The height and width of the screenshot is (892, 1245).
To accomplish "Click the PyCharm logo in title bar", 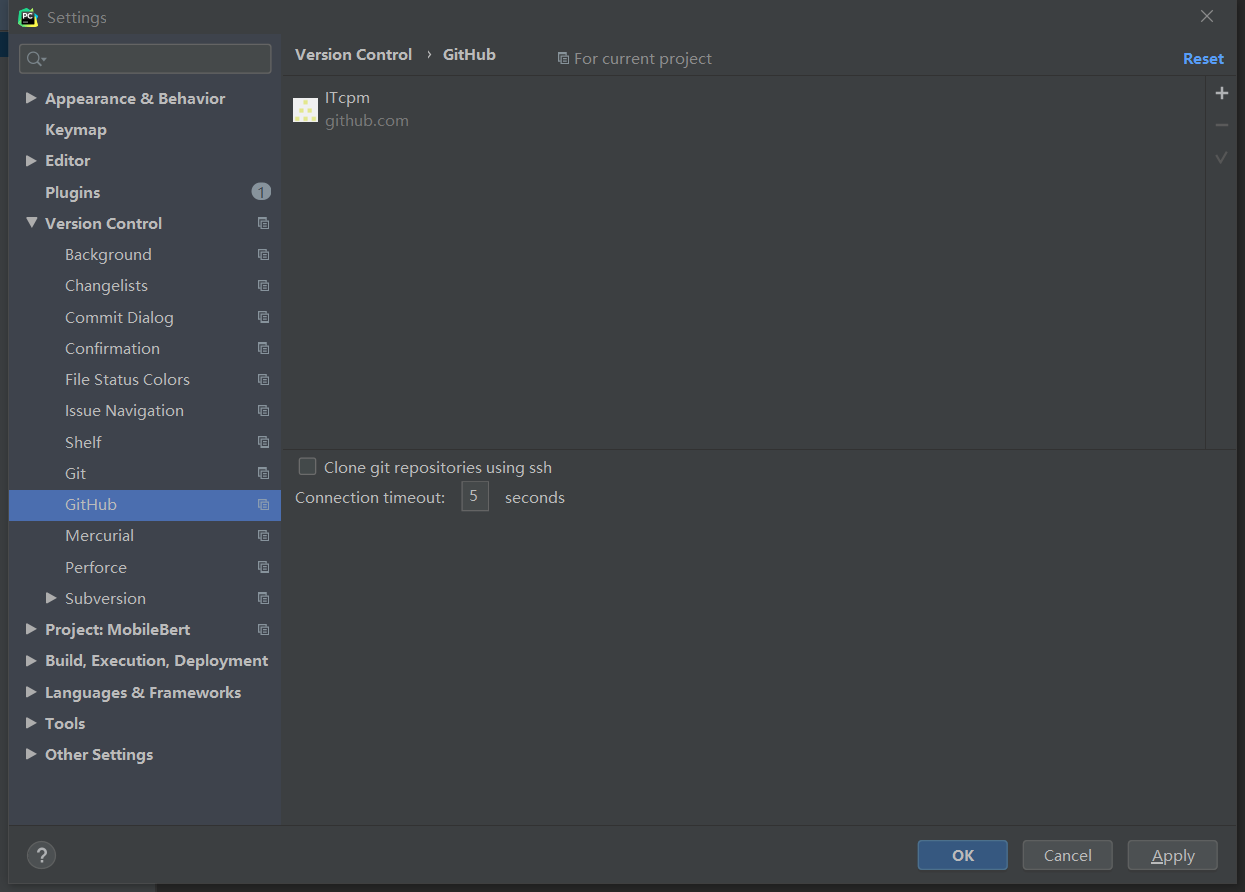I will (x=28, y=17).
